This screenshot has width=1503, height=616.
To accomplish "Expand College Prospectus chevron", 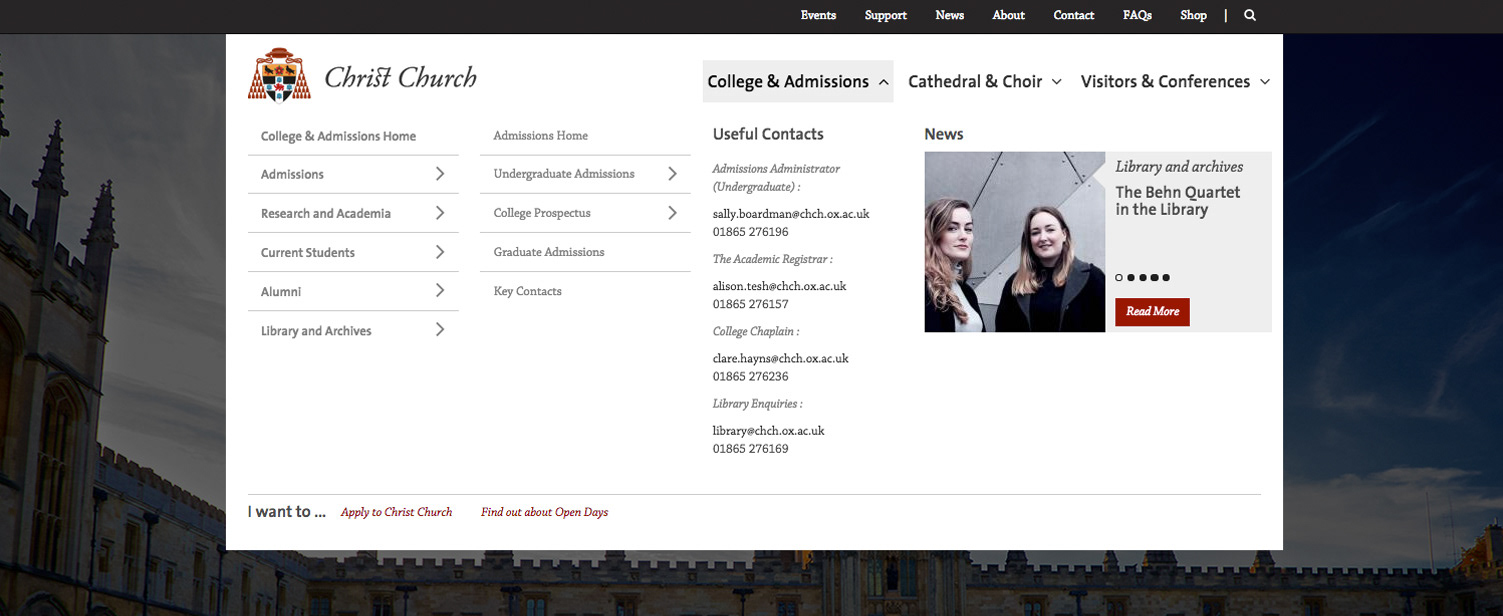I will [x=672, y=213].
